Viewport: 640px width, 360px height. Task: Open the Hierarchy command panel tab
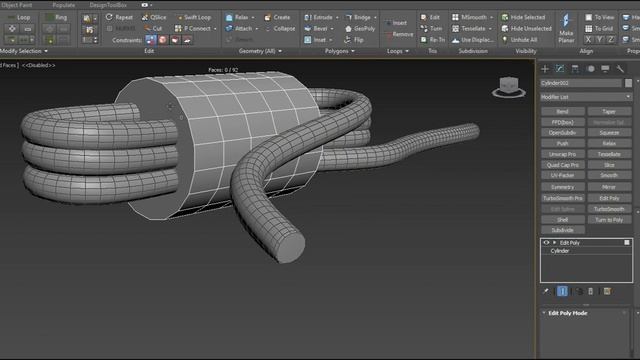tap(575, 69)
